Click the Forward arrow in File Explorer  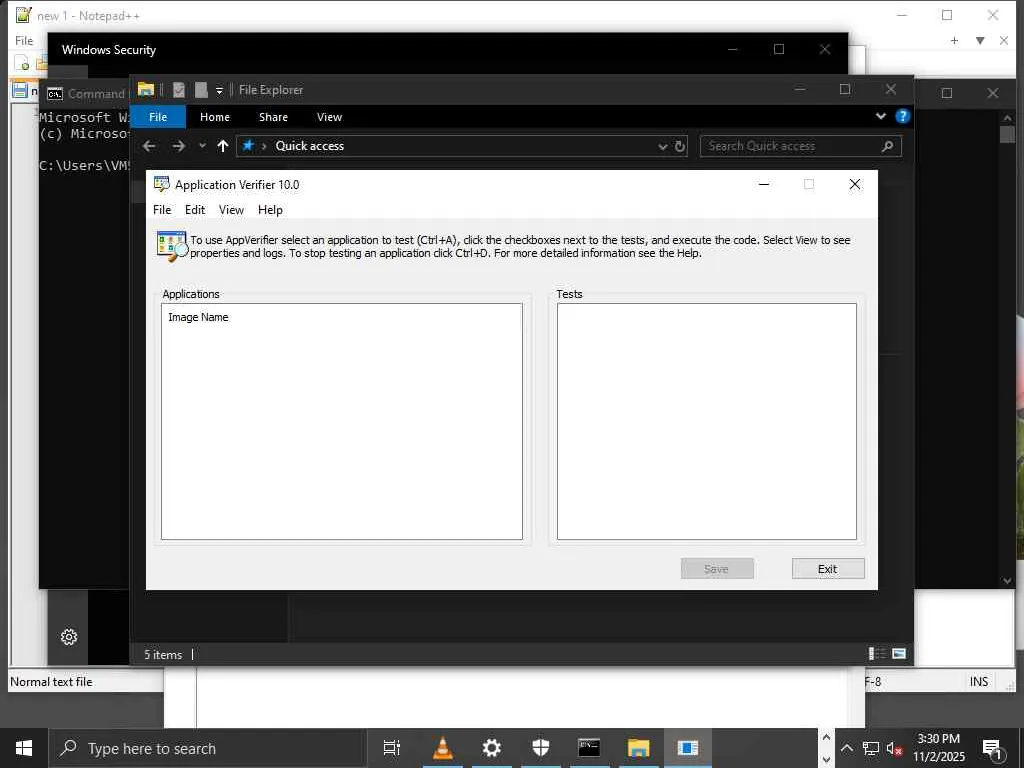(x=178, y=146)
